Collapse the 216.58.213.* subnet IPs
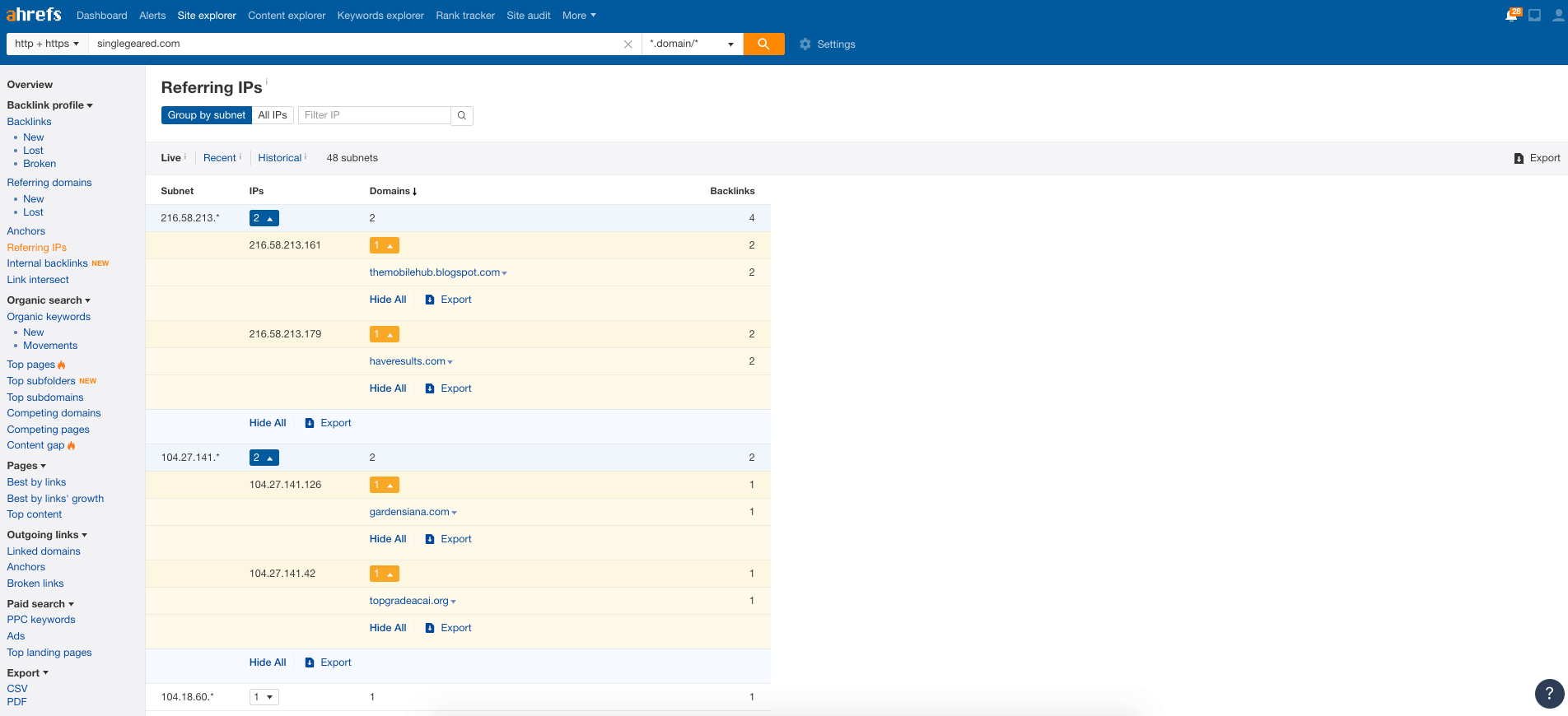 pos(264,218)
